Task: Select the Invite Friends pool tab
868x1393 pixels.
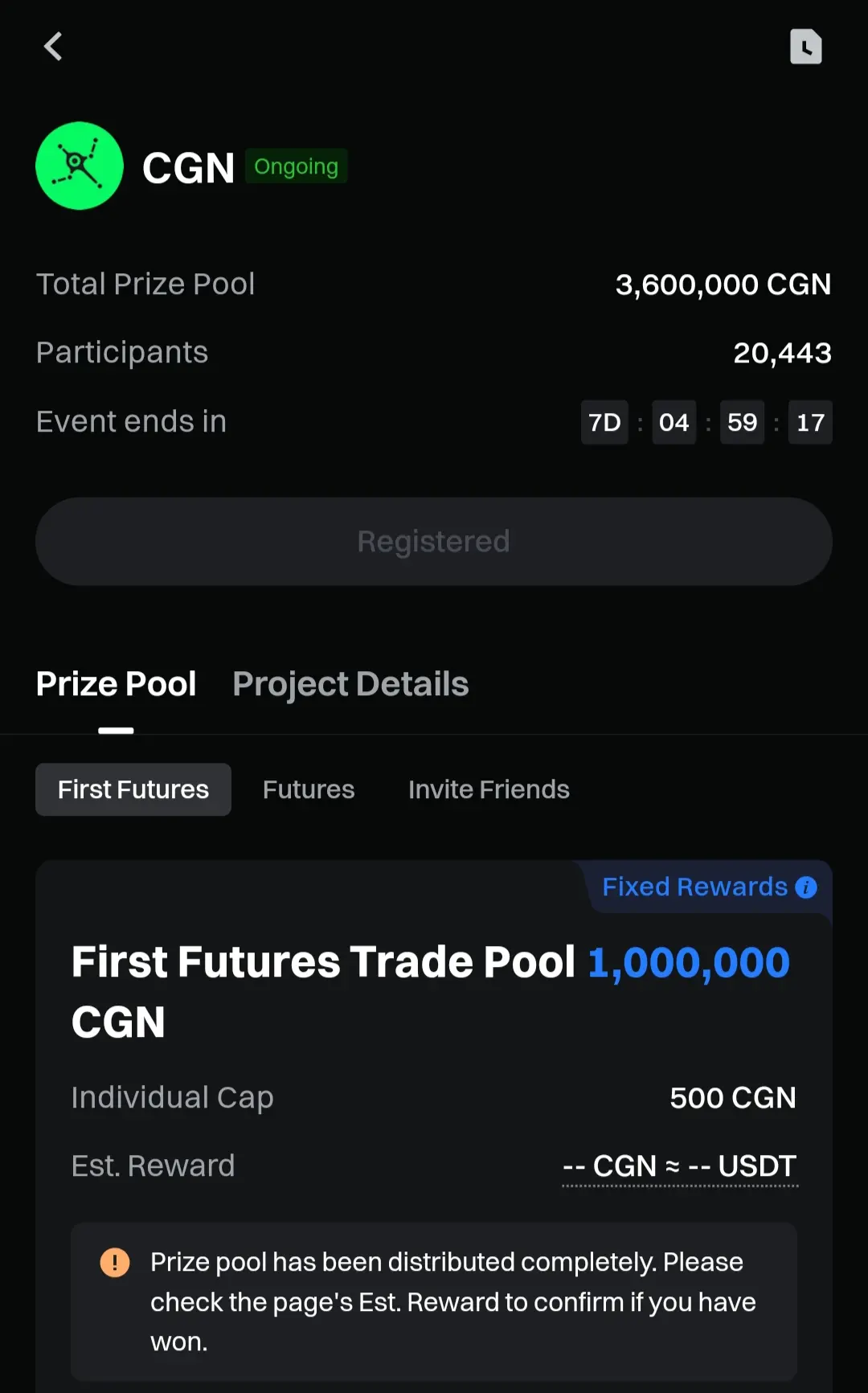Action: [489, 790]
